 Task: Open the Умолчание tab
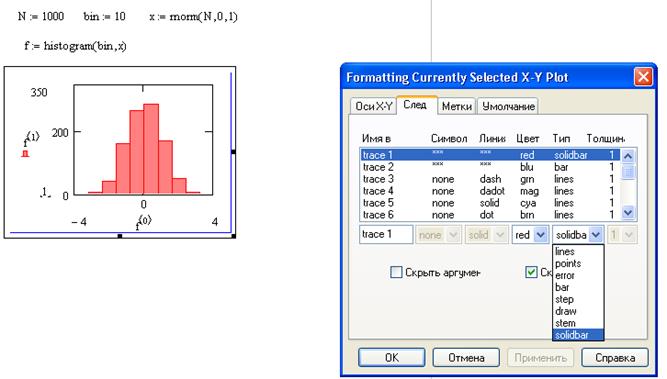tap(508, 106)
